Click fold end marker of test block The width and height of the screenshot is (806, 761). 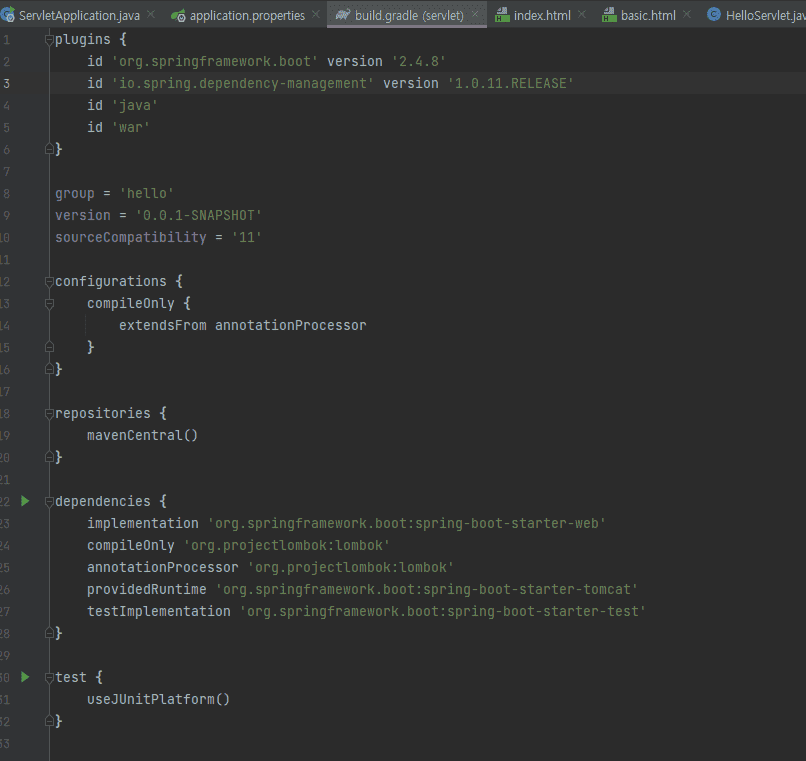(x=49, y=721)
